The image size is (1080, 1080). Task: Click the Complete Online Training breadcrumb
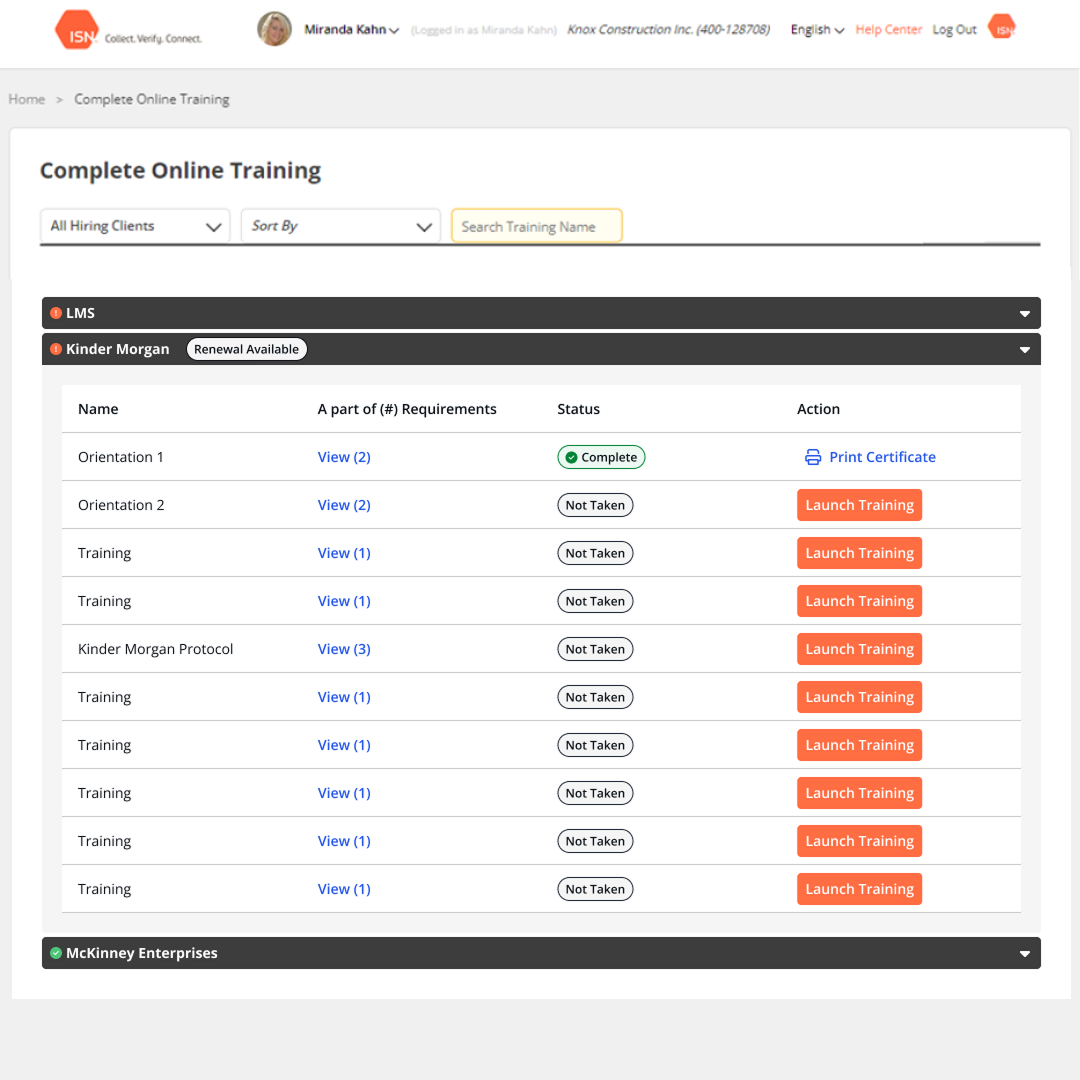pos(152,99)
